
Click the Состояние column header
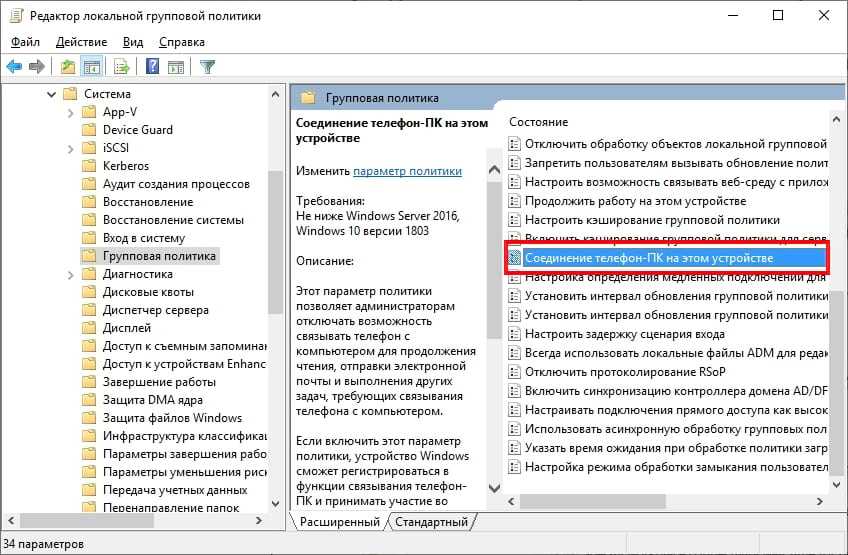click(538, 121)
